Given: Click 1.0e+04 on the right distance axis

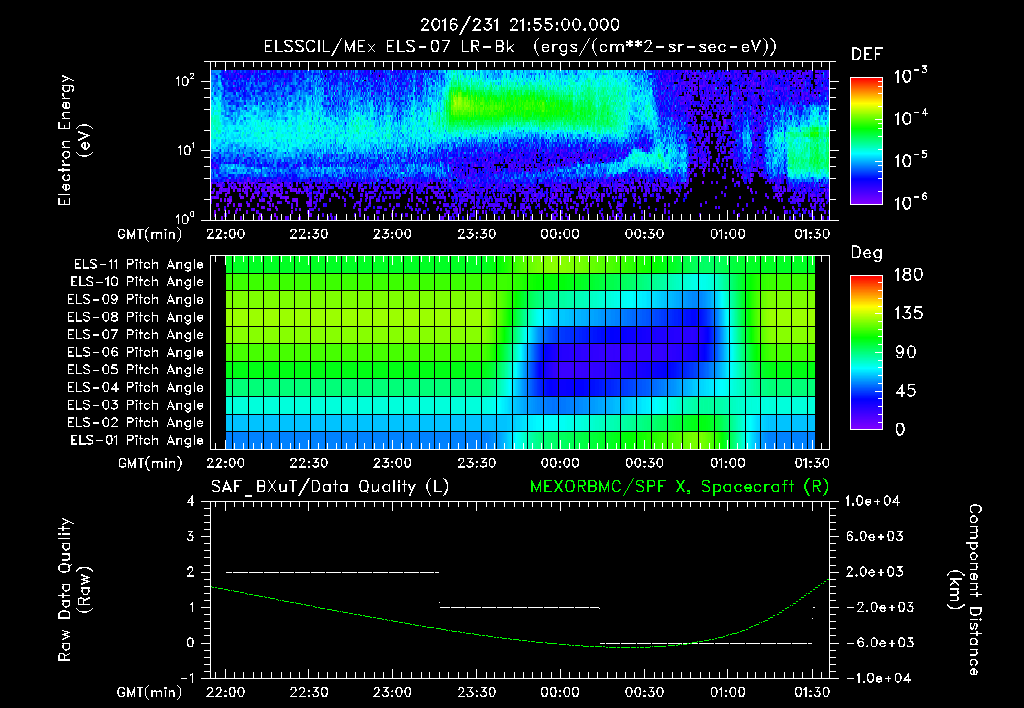Looking at the screenshot, I should (x=873, y=501).
